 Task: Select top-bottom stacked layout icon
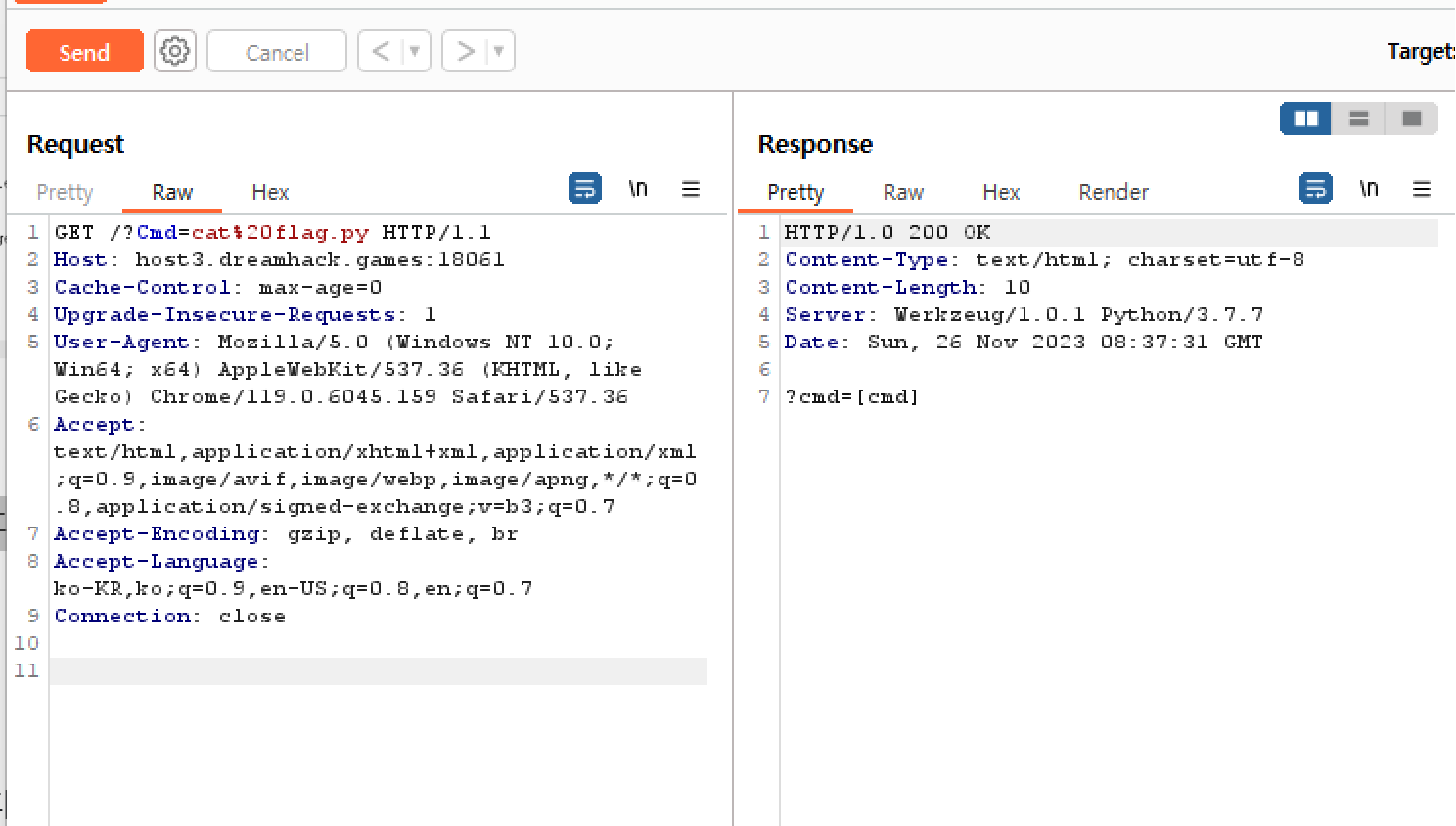1359,118
